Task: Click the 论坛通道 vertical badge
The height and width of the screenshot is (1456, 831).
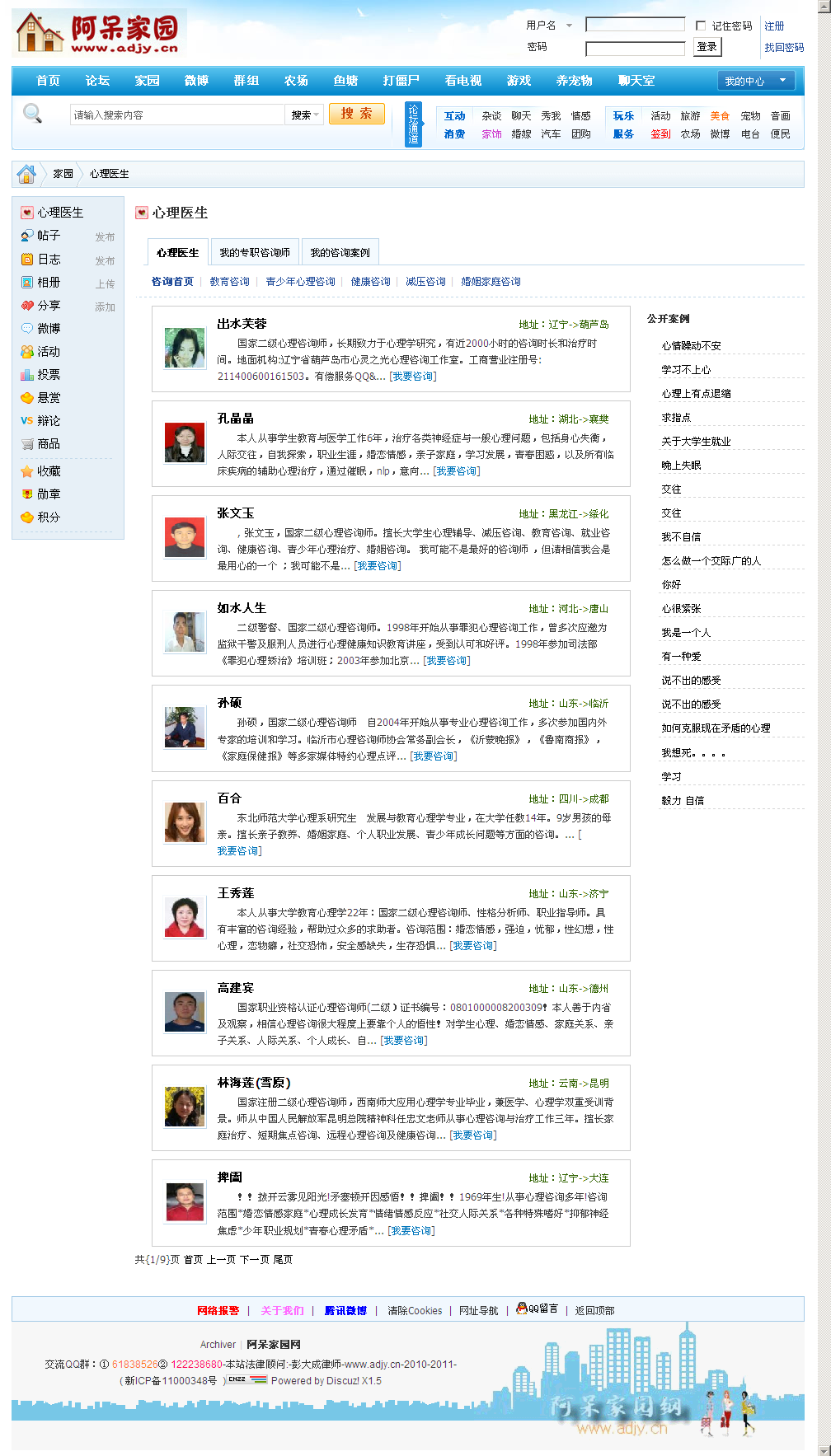Action: click(413, 124)
